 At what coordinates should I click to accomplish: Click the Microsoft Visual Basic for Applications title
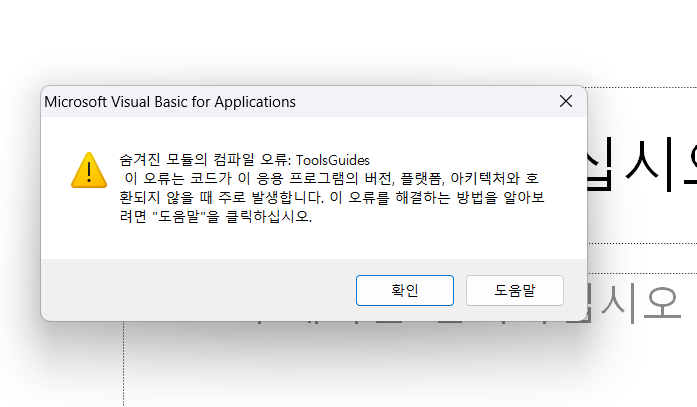tap(170, 102)
